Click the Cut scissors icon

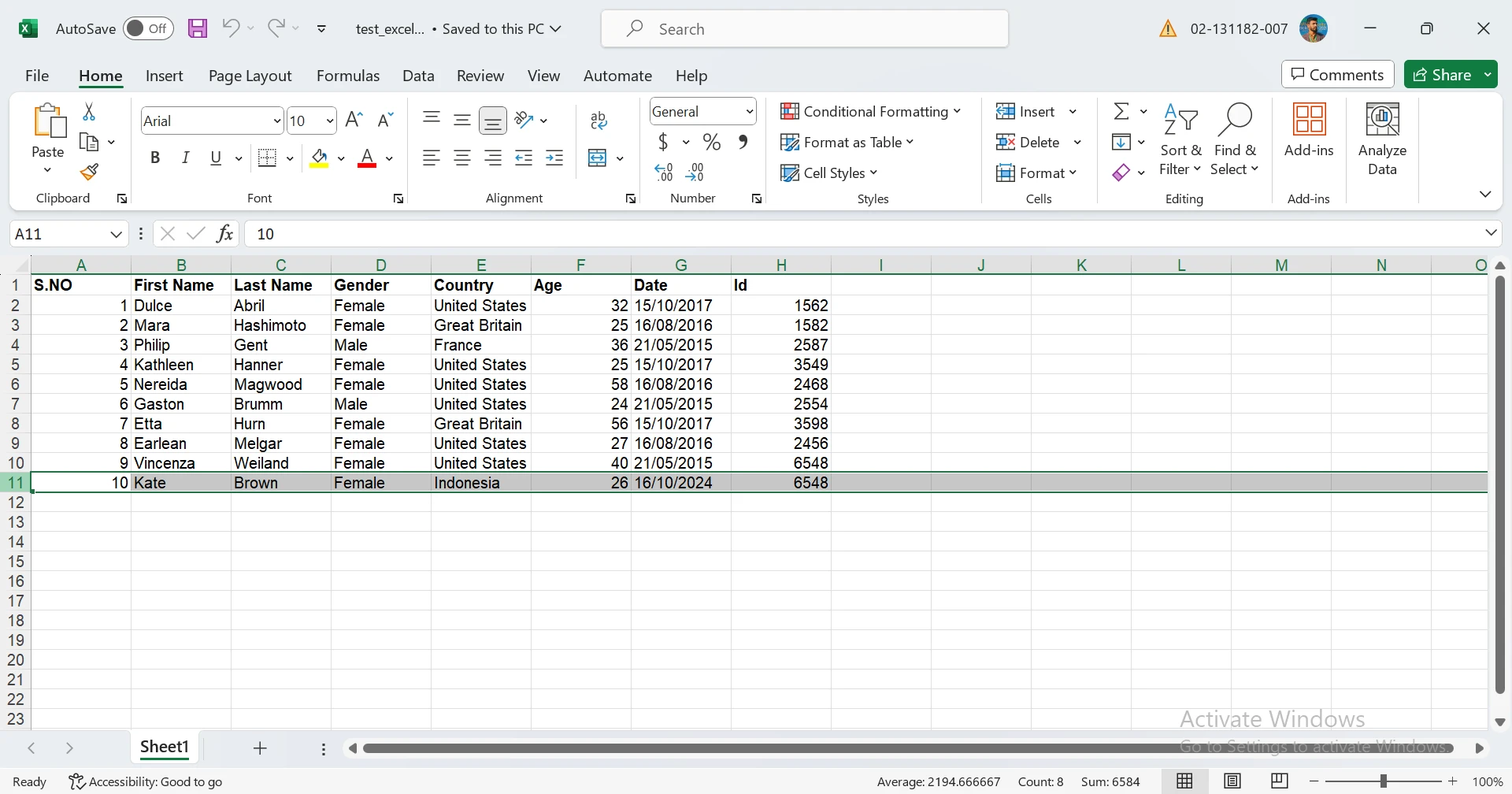tap(89, 113)
